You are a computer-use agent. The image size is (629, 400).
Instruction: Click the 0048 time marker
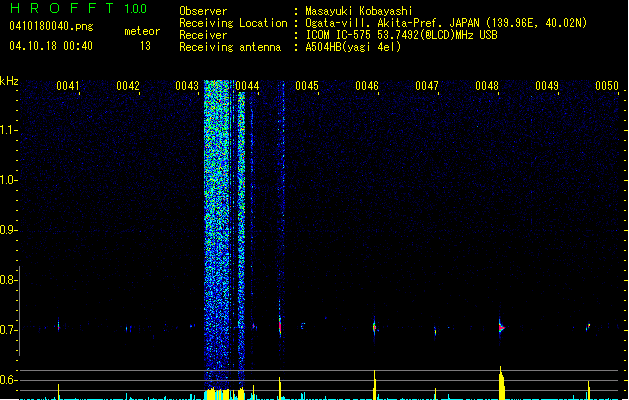click(487, 86)
